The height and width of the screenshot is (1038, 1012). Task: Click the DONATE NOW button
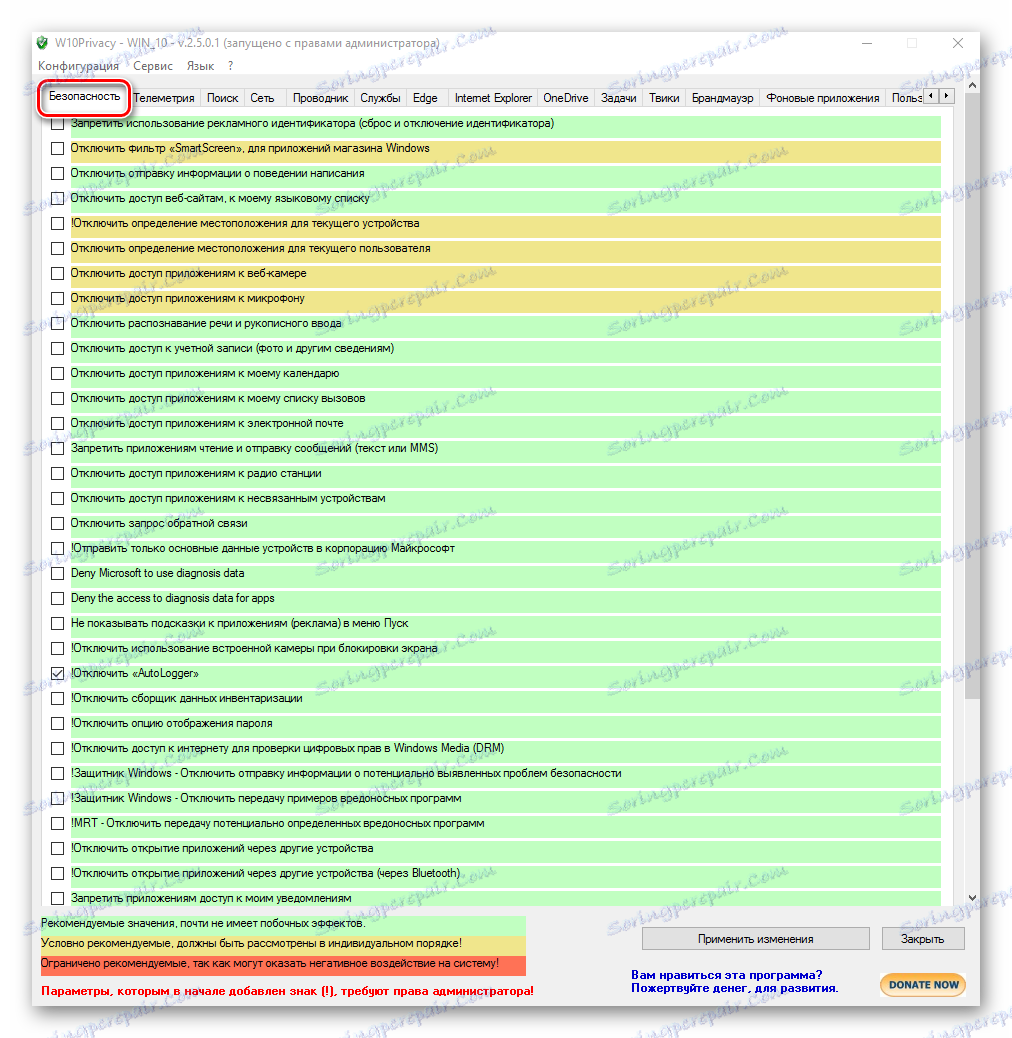[921, 984]
